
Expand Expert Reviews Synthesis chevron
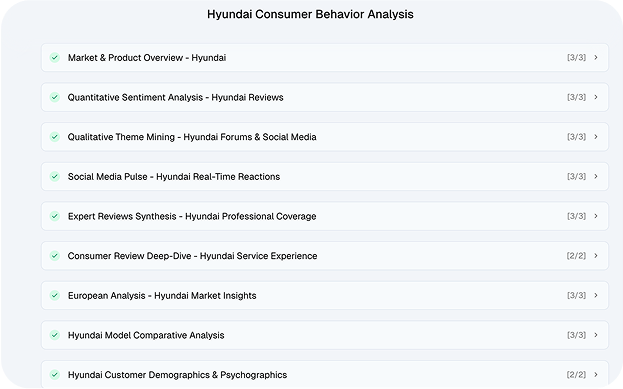click(x=596, y=216)
